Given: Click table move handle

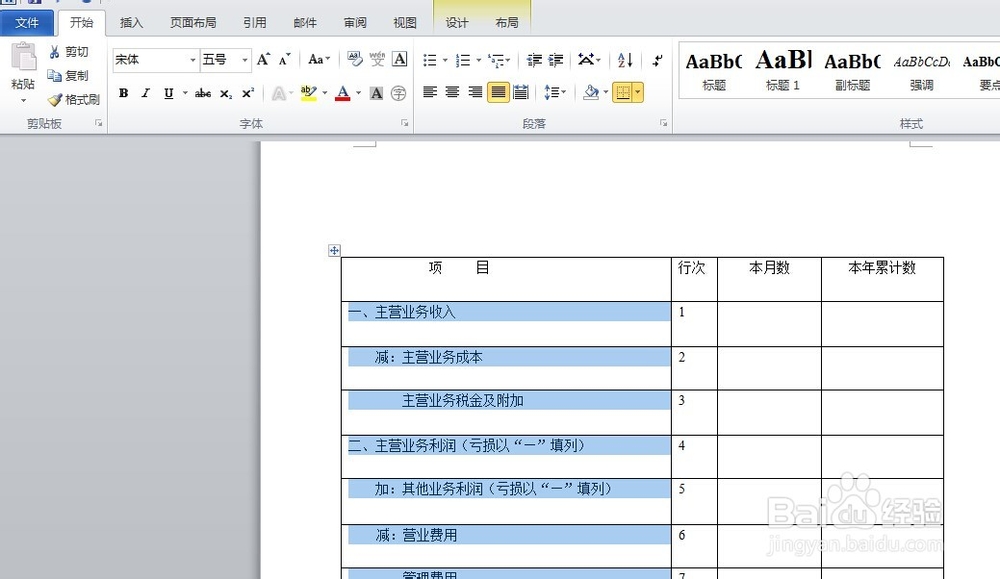Looking at the screenshot, I should coord(334,251).
